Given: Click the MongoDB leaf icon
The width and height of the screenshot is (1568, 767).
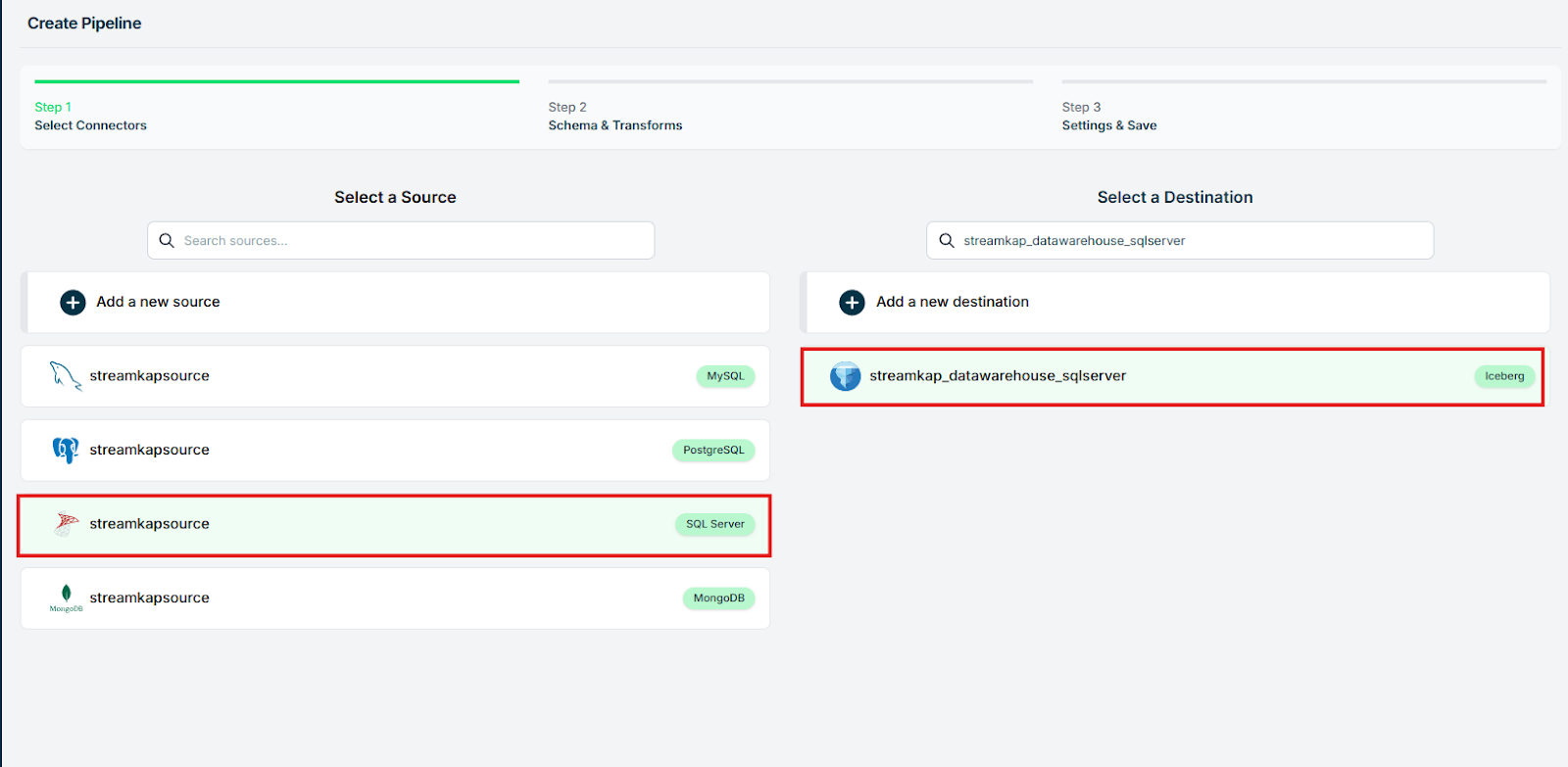Looking at the screenshot, I should (x=66, y=597).
